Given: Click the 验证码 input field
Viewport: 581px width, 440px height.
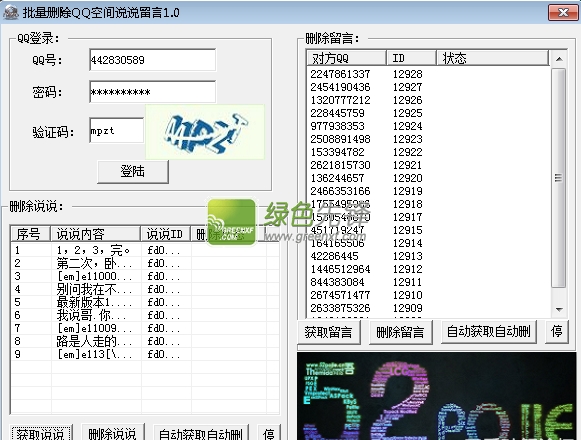Looking at the screenshot, I should click(116, 130).
